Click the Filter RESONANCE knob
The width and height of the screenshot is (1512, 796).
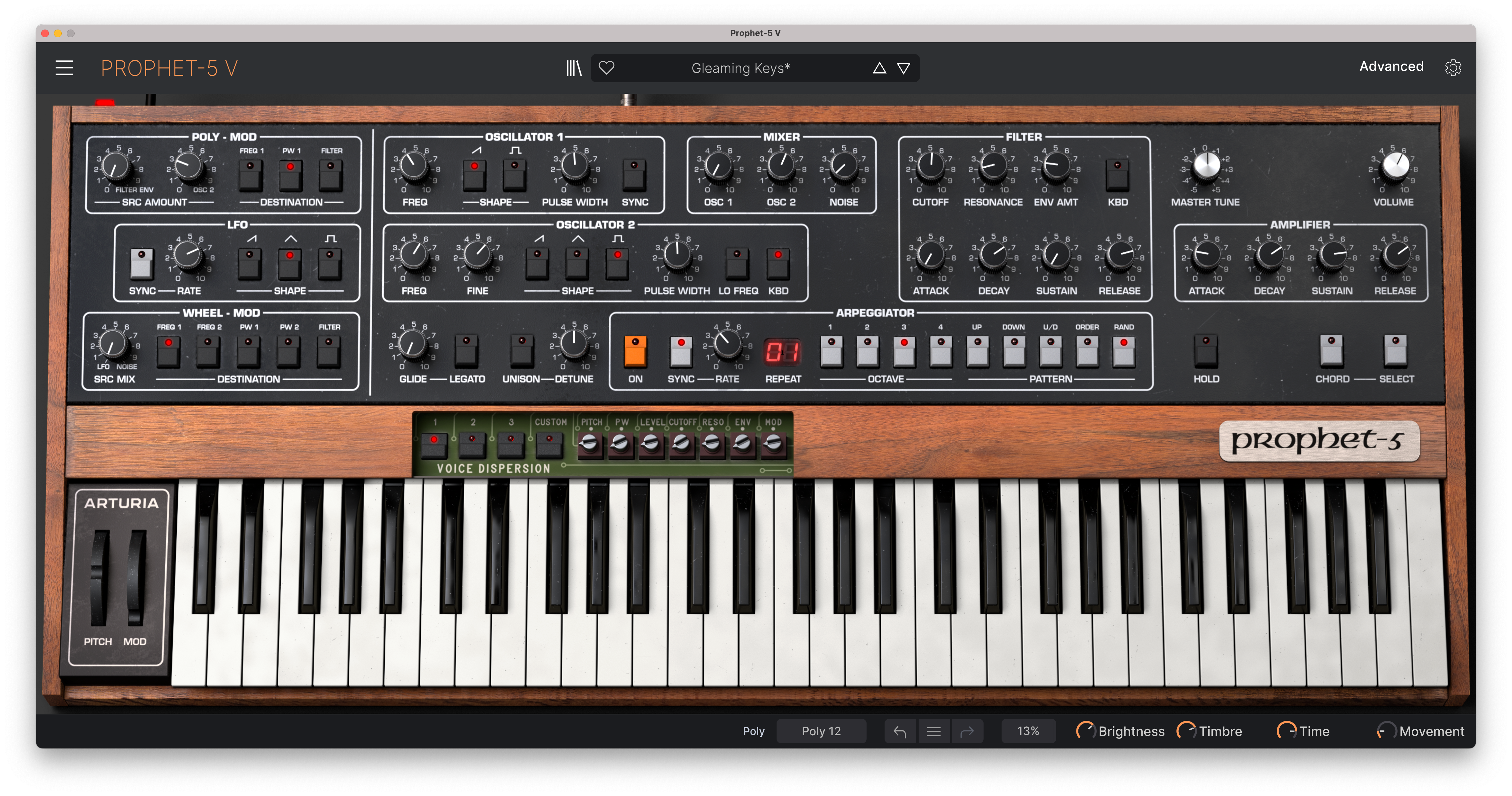tap(993, 167)
